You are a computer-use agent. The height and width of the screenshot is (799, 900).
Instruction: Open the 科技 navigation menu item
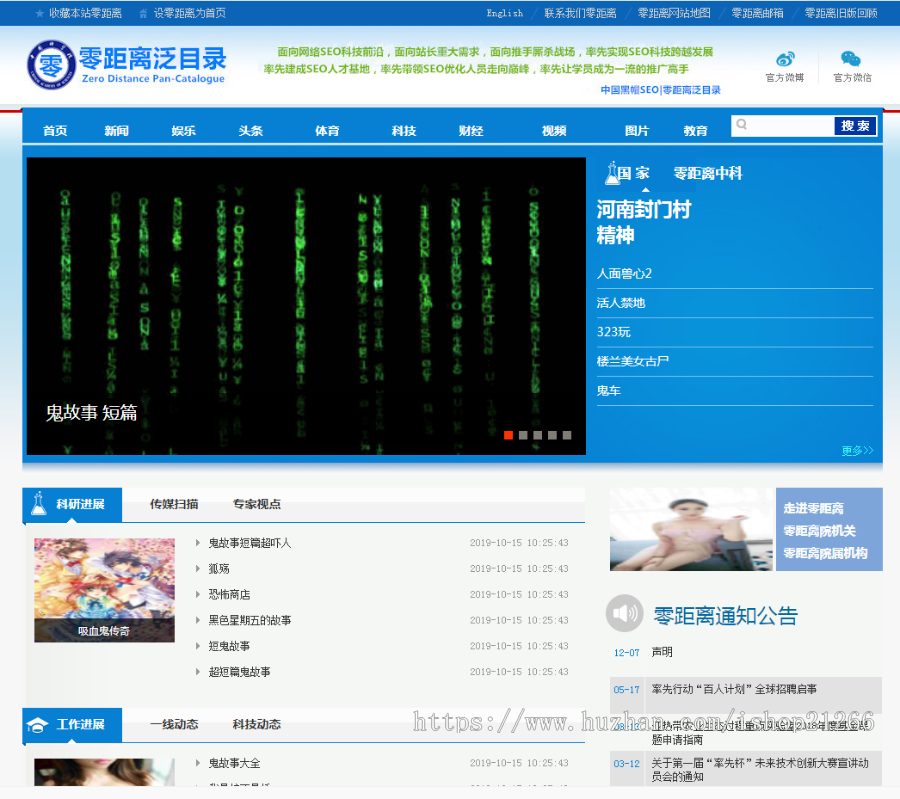click(404, 131)
